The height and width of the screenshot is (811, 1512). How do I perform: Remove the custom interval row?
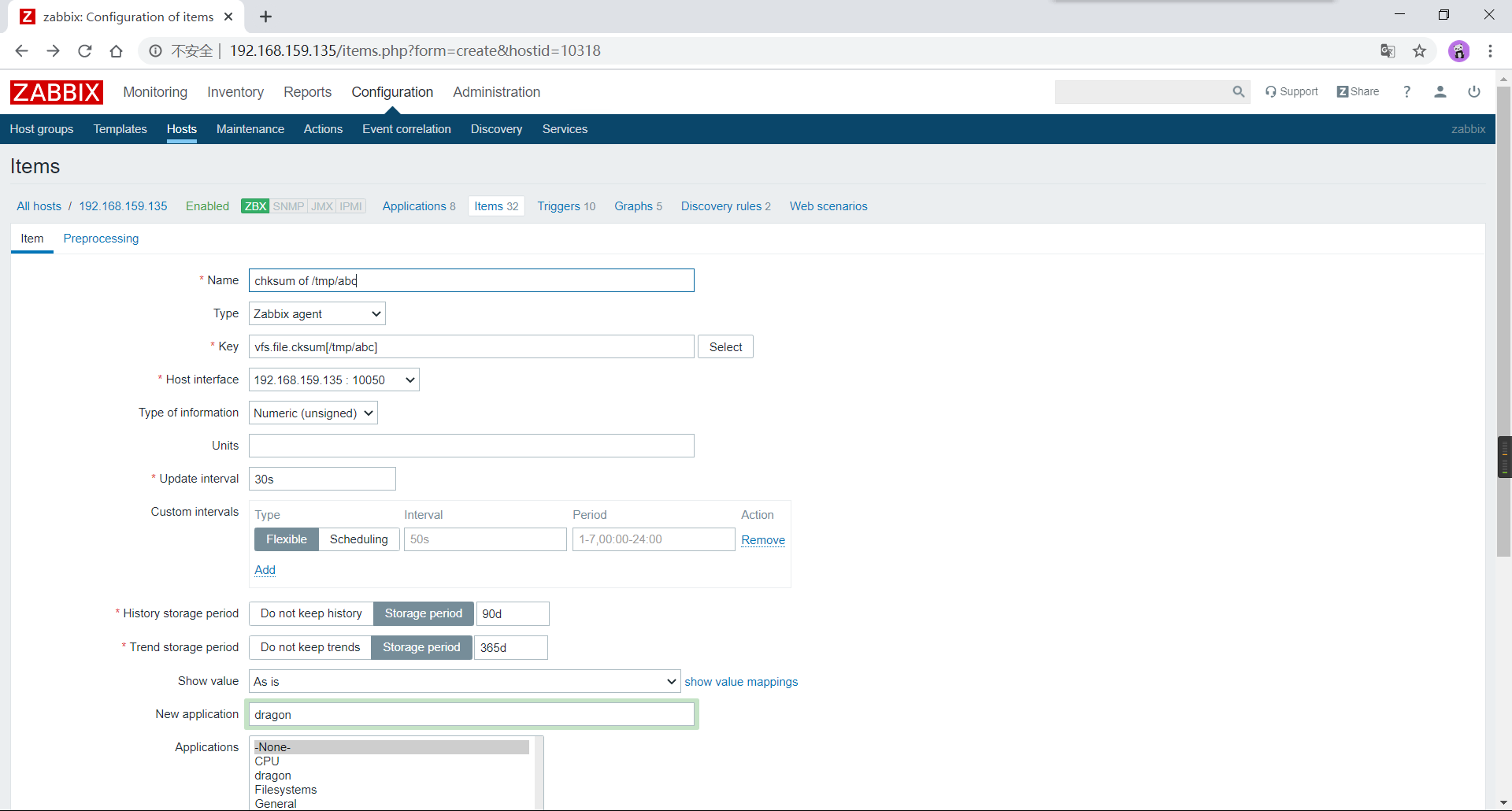pyautogui.click(x=763, y=540)
